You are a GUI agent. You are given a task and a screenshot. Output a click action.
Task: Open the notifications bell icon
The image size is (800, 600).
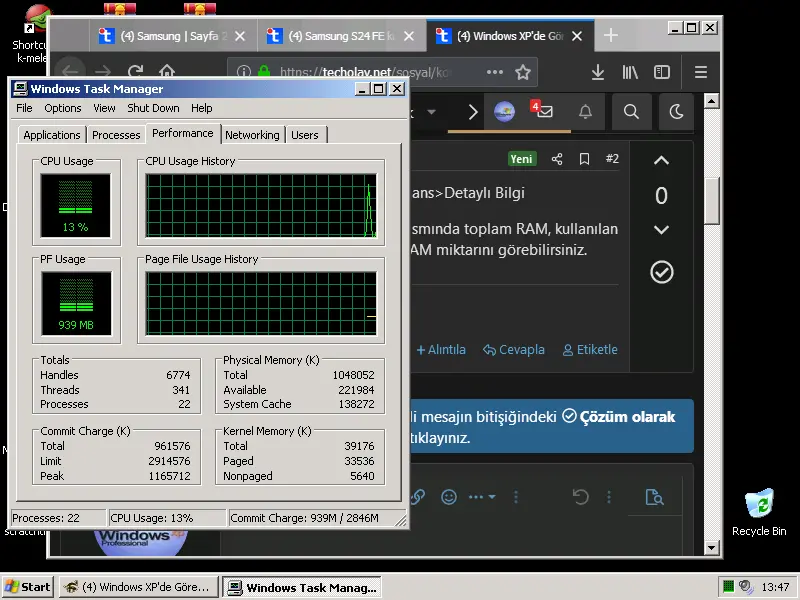tap(585, 111)
